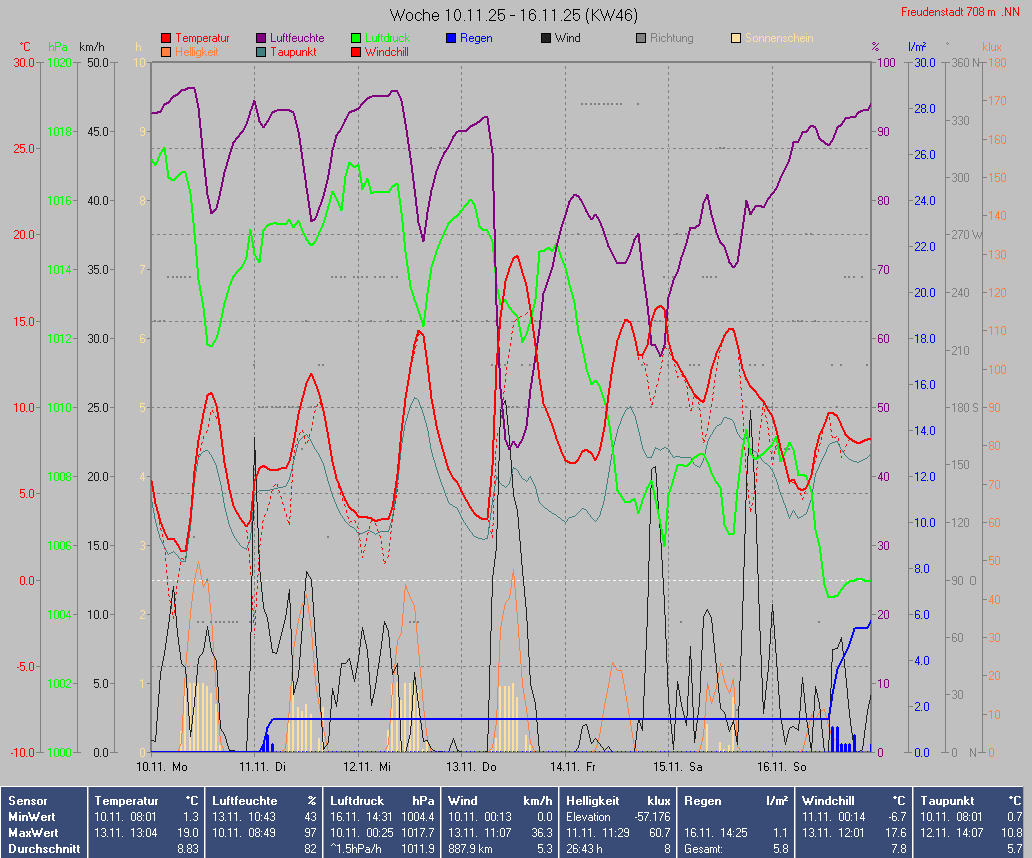Click the orange Helligkeit legend swatch
The image size is (1032, 858).
[166, 51]
